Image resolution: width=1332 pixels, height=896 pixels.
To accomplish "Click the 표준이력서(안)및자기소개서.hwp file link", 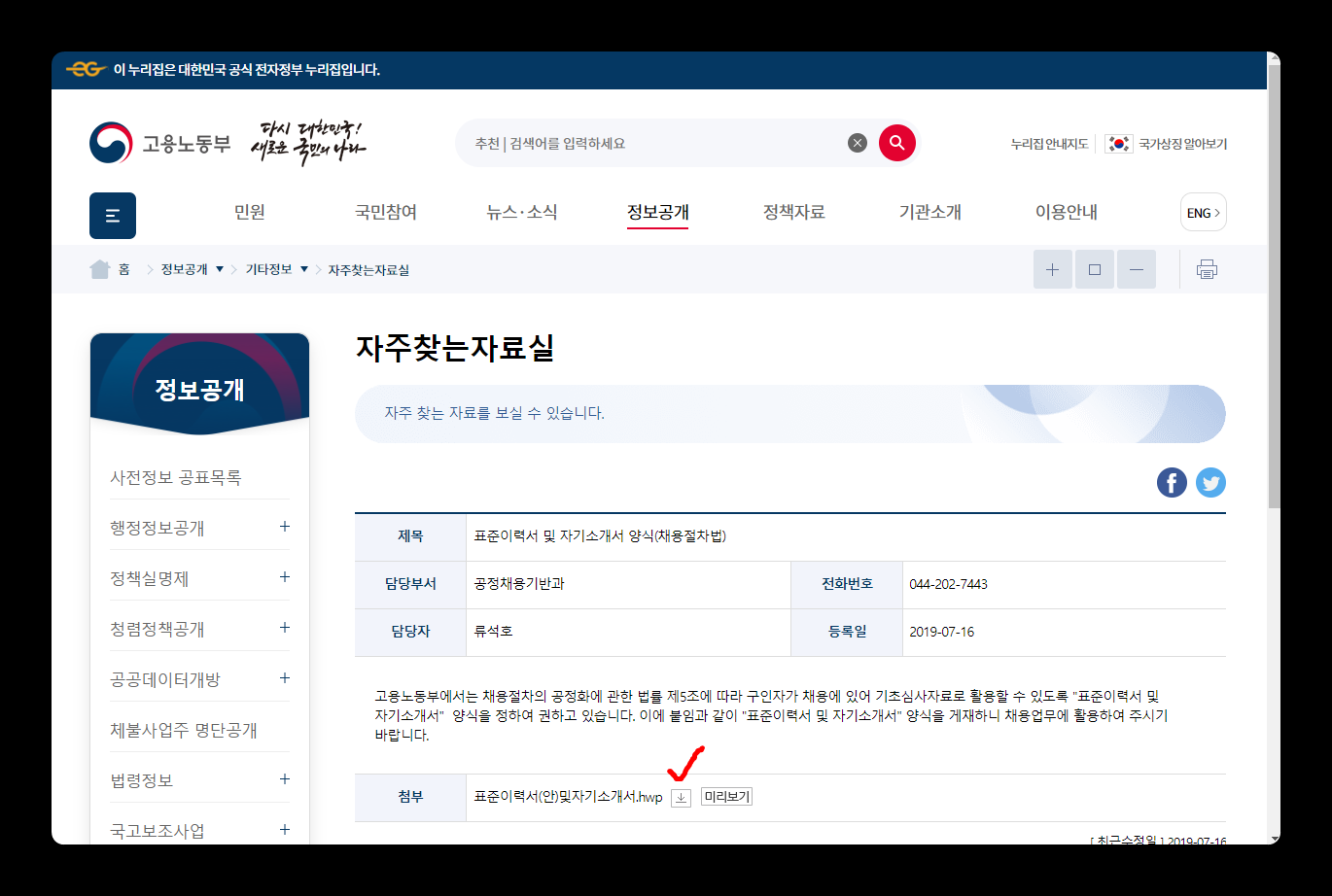I will tap(568, 798).
